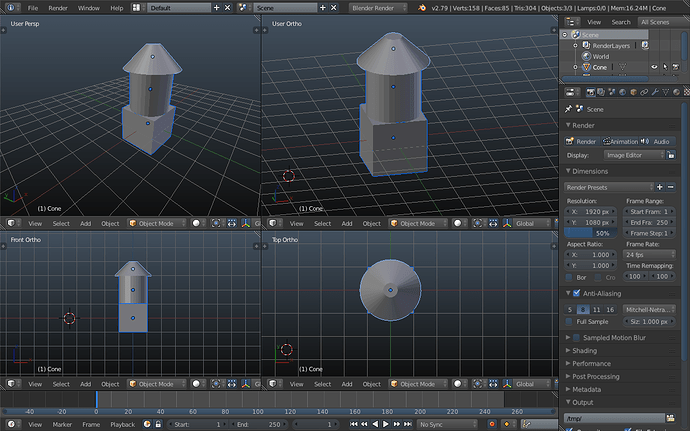Click the pin icon beside Scene
The width and height of the screenshot is (690, 431).
click(569, 109)
